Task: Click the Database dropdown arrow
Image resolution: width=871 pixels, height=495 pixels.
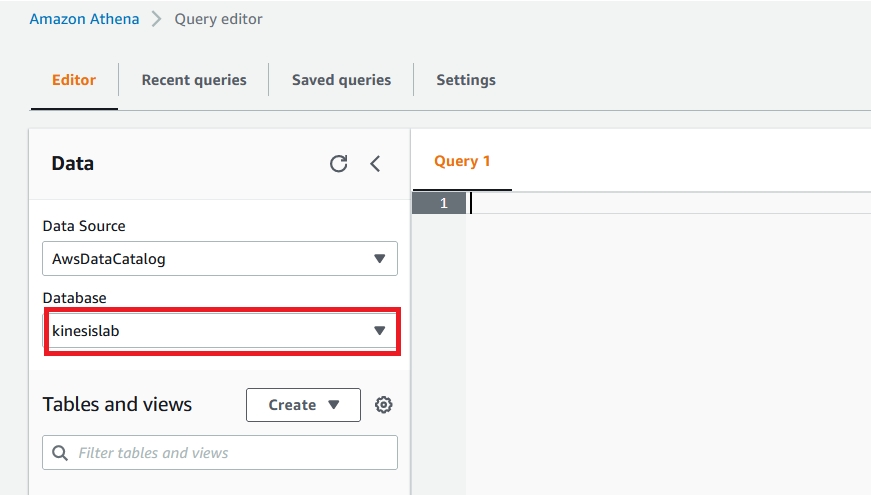Action: [x=379, y=331]
